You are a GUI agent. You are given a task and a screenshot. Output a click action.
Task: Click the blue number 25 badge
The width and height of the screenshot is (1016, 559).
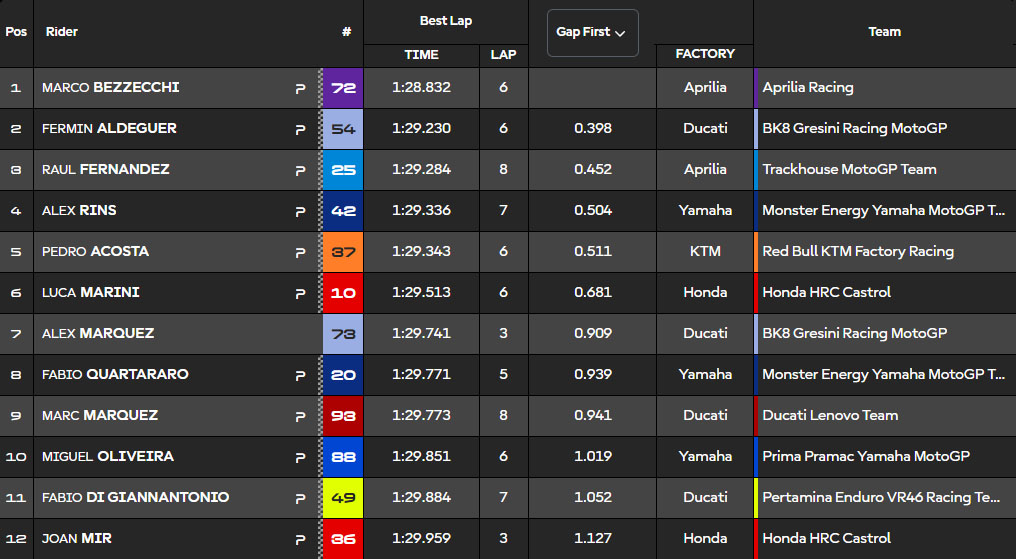tap(343, 170)
